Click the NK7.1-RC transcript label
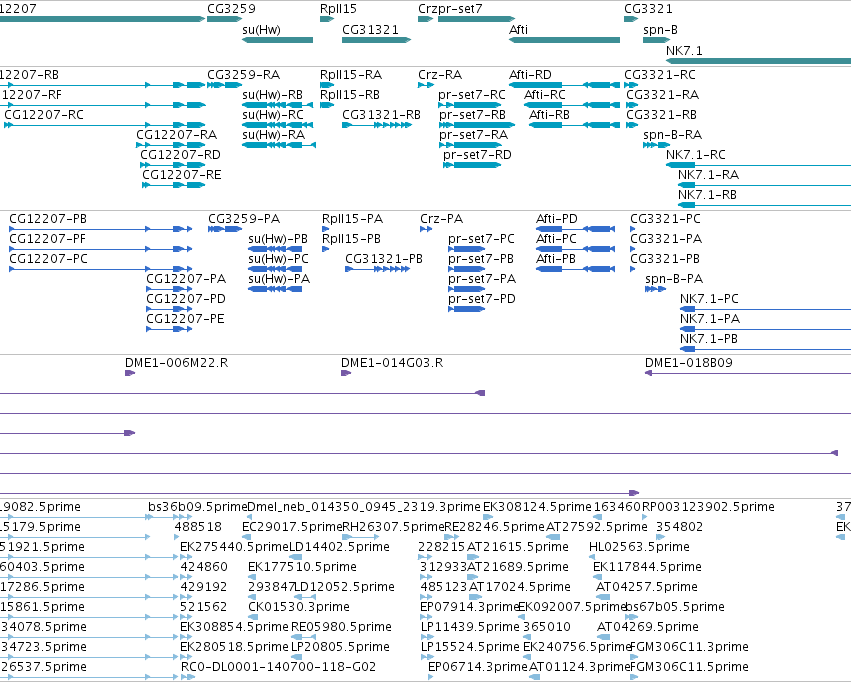 pyautogui.click(x=696, y=155)
